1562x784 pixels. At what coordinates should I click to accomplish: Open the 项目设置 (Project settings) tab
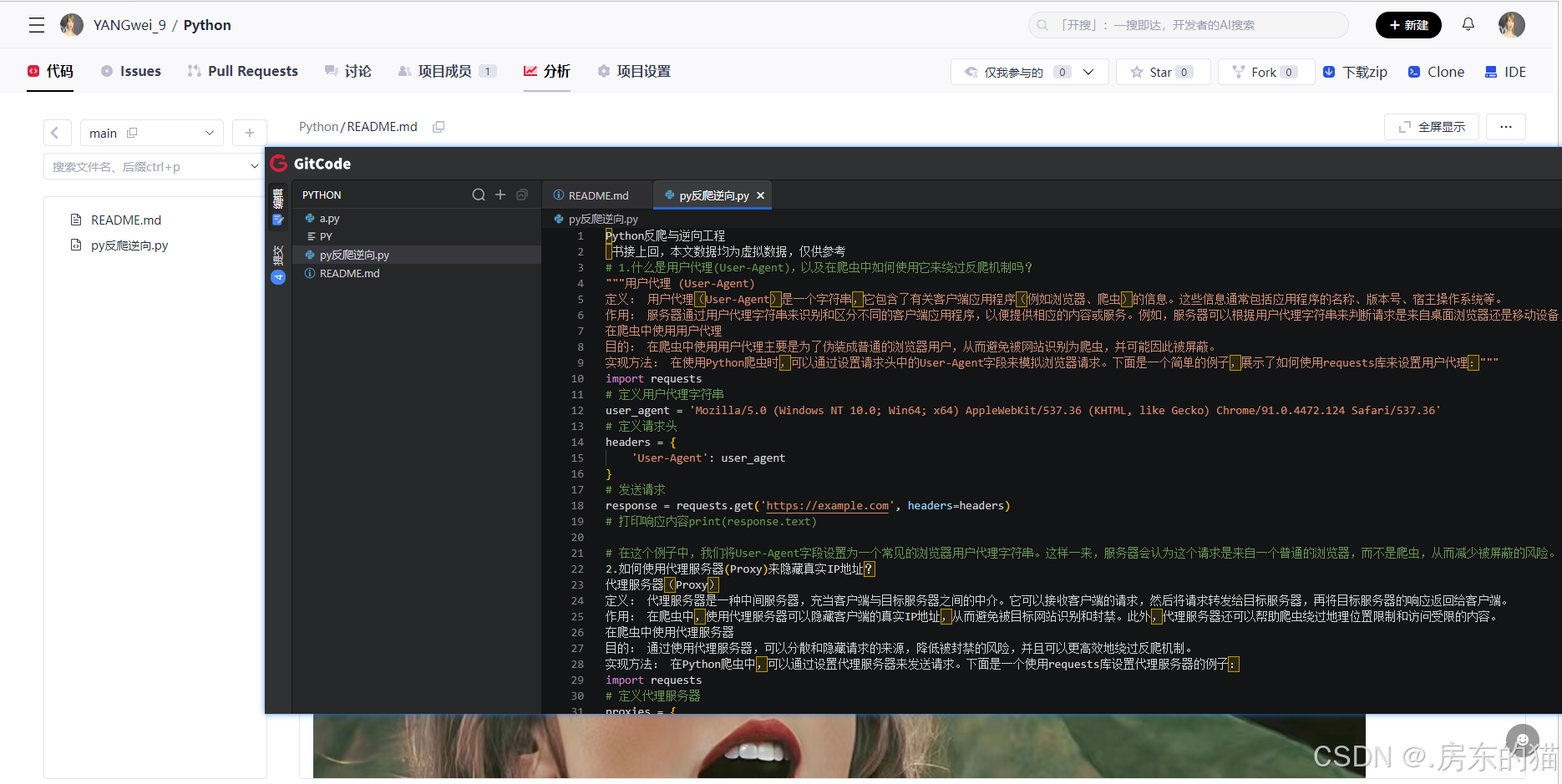634,72
